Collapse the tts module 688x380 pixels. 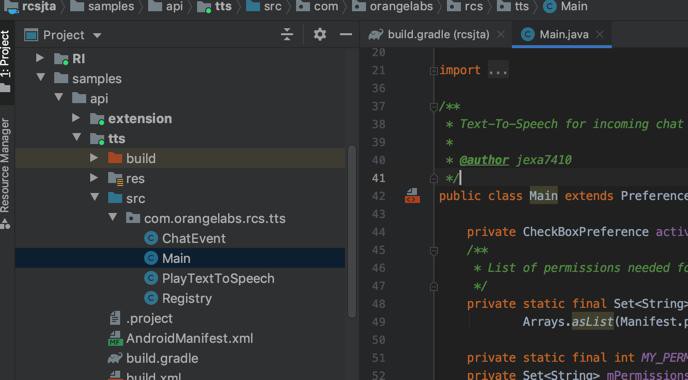tap(77, 138)
